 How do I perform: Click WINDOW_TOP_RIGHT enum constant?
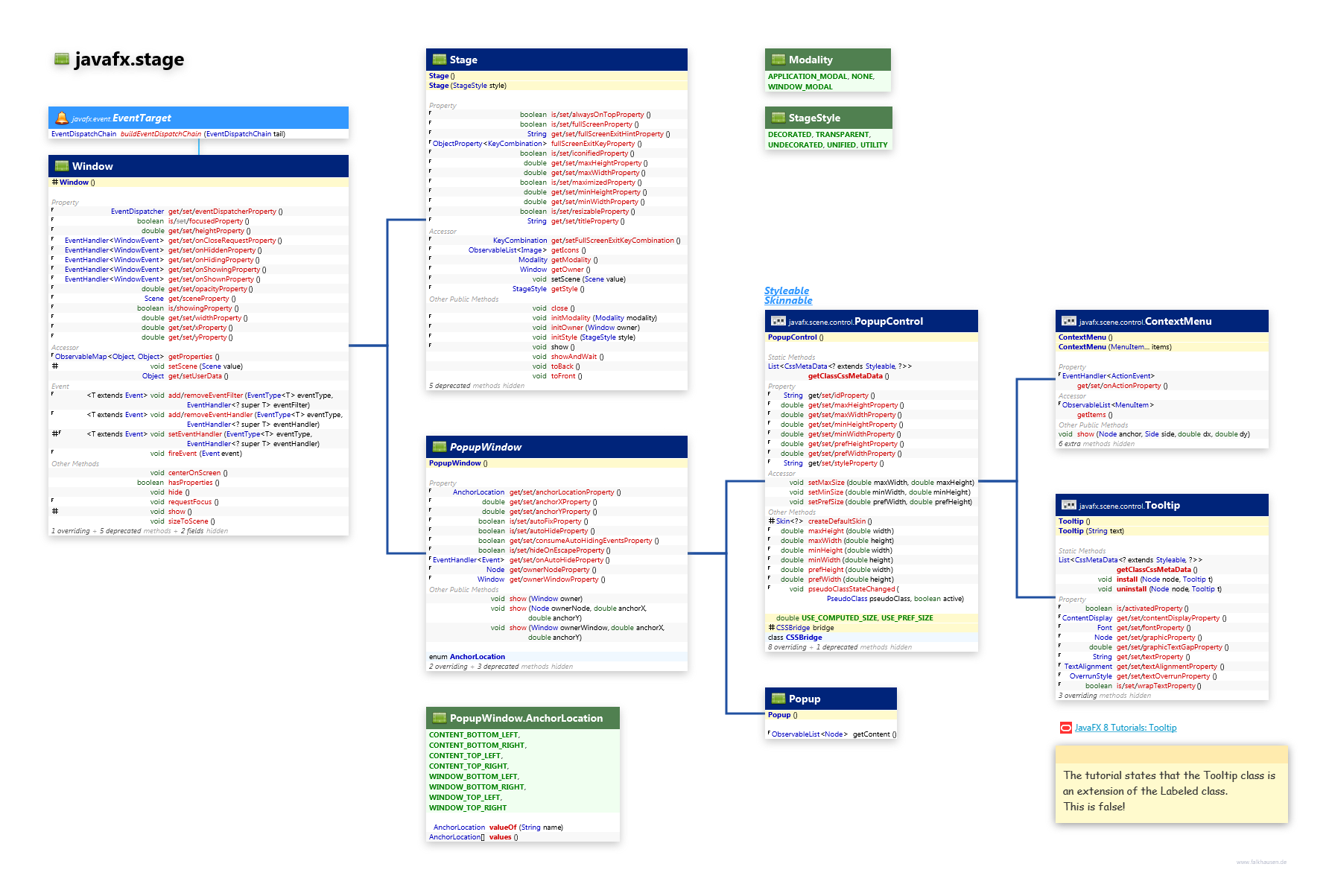click(x=468, y=807)
